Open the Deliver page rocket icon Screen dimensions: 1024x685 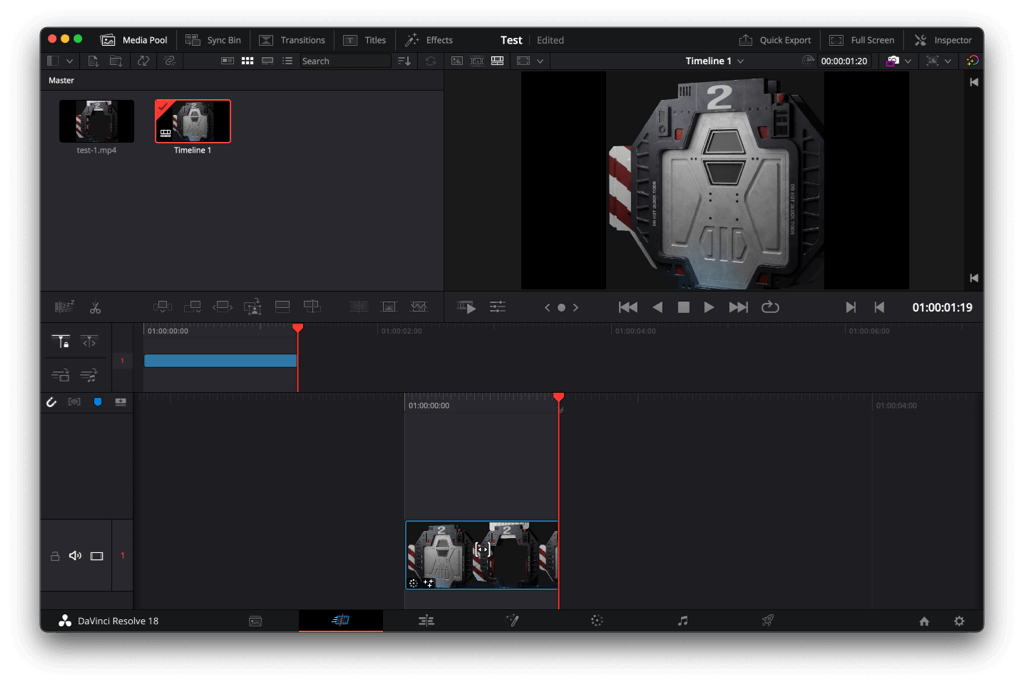[x=767, y=621]
